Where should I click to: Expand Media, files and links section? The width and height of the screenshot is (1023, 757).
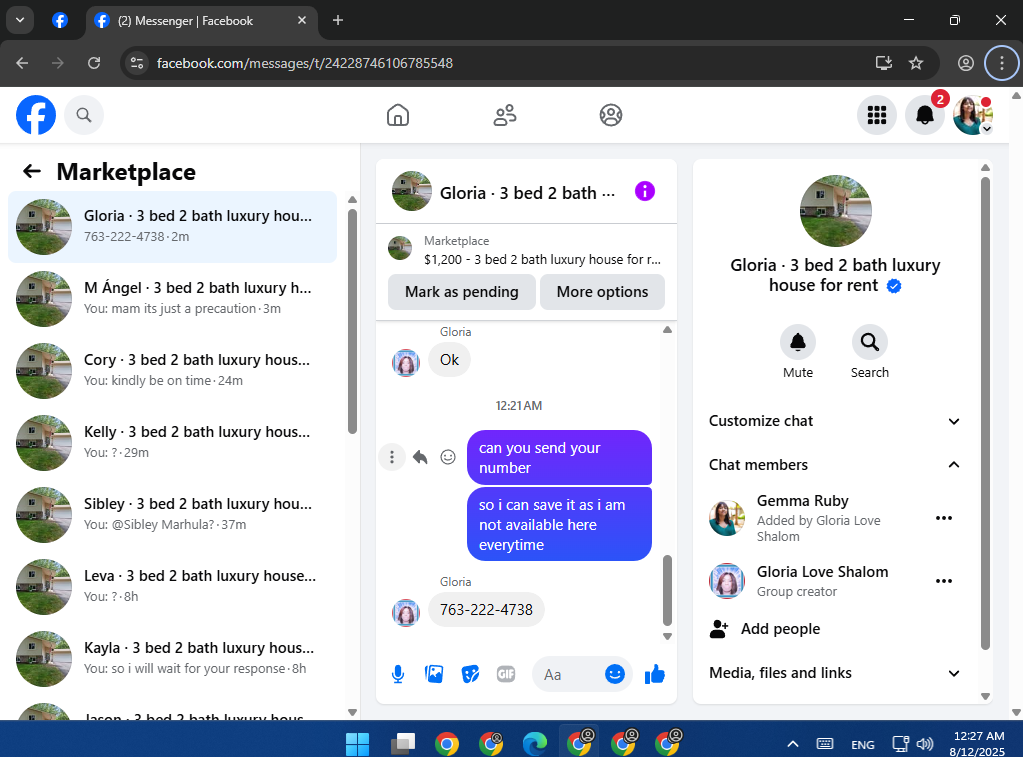point(834,673)
